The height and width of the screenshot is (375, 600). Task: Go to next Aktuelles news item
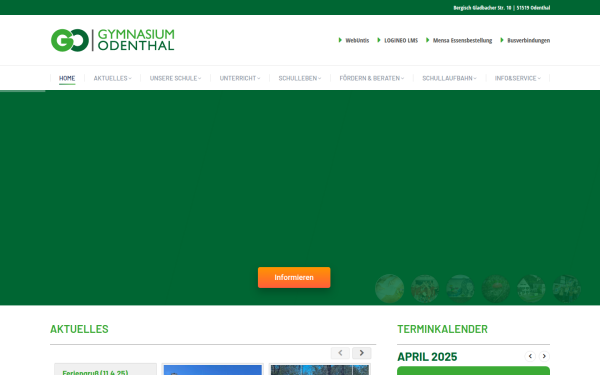tap(362, 353)
